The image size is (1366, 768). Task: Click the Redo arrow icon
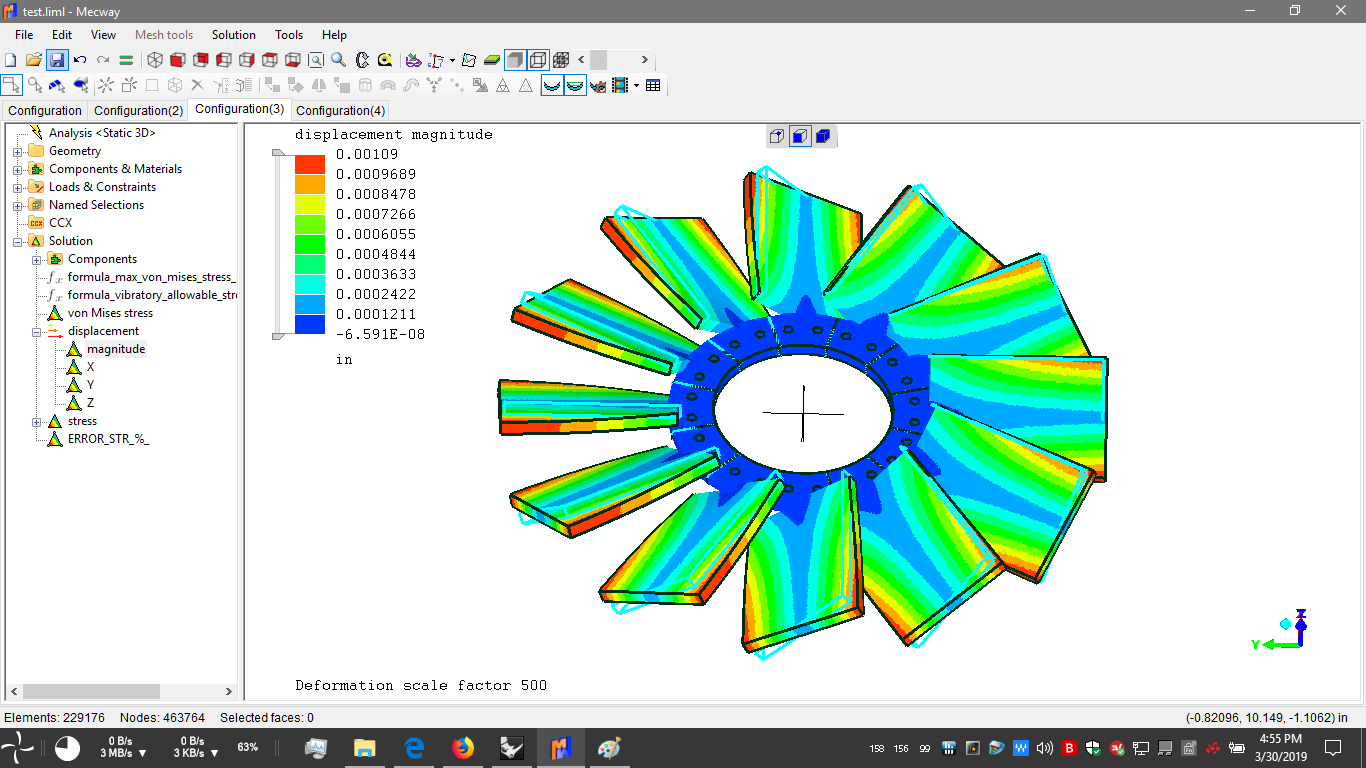pos(103,60)
